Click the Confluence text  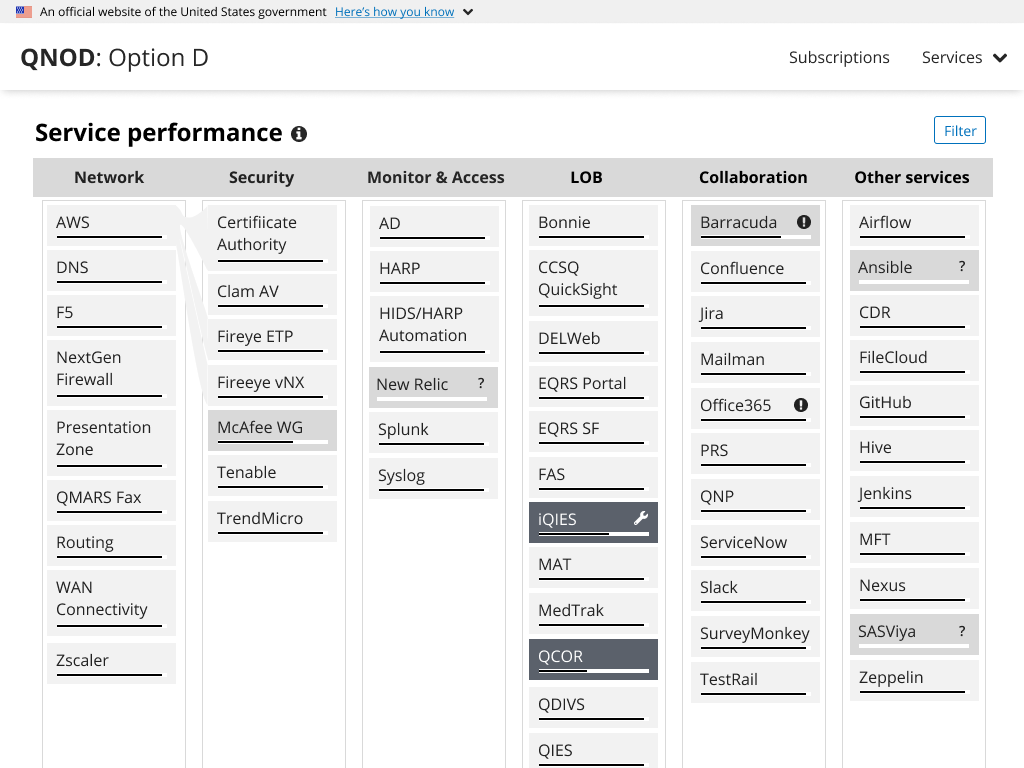click(742, 268)
